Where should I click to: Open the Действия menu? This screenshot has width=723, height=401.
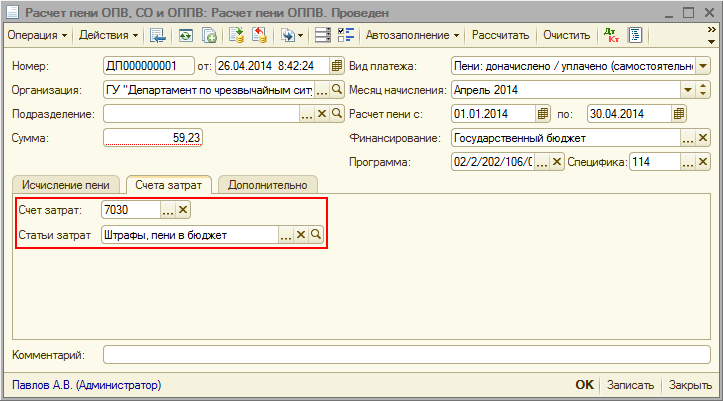tap(106, 35)
